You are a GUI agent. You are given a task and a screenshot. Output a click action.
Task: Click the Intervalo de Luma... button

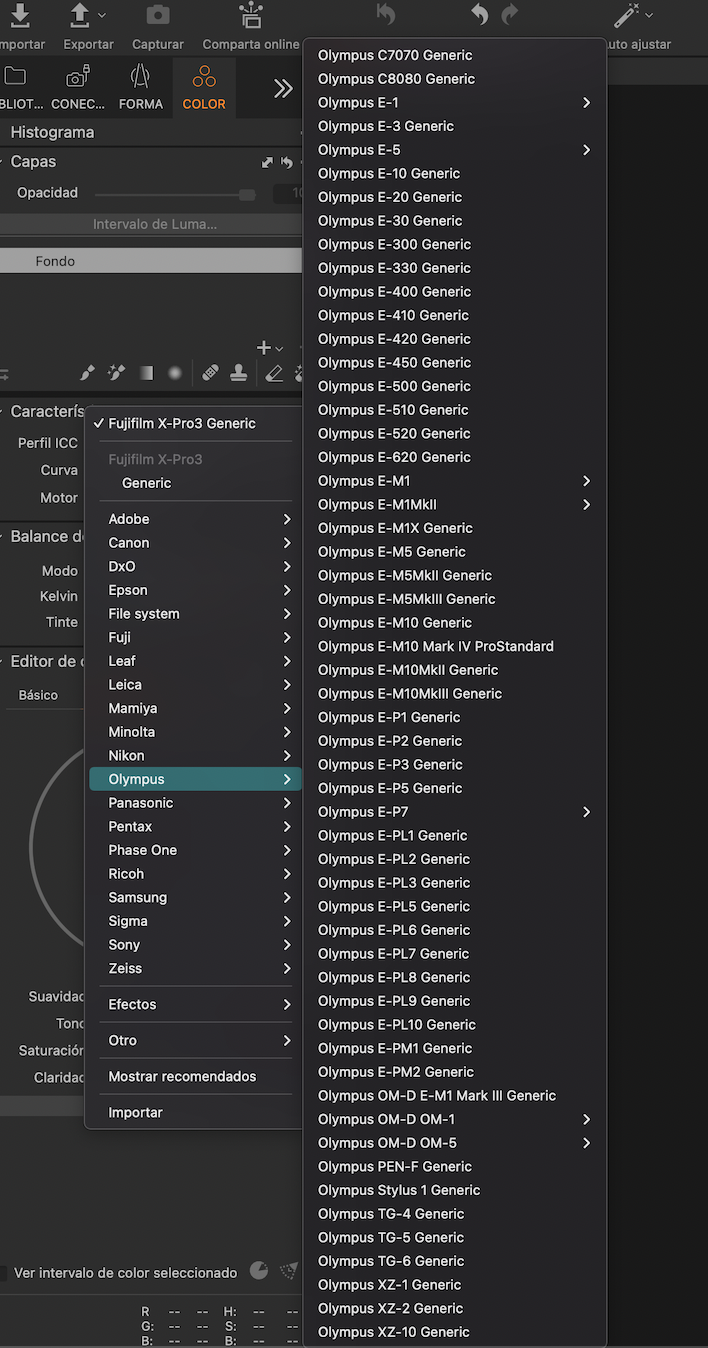[x=151, y=224]
